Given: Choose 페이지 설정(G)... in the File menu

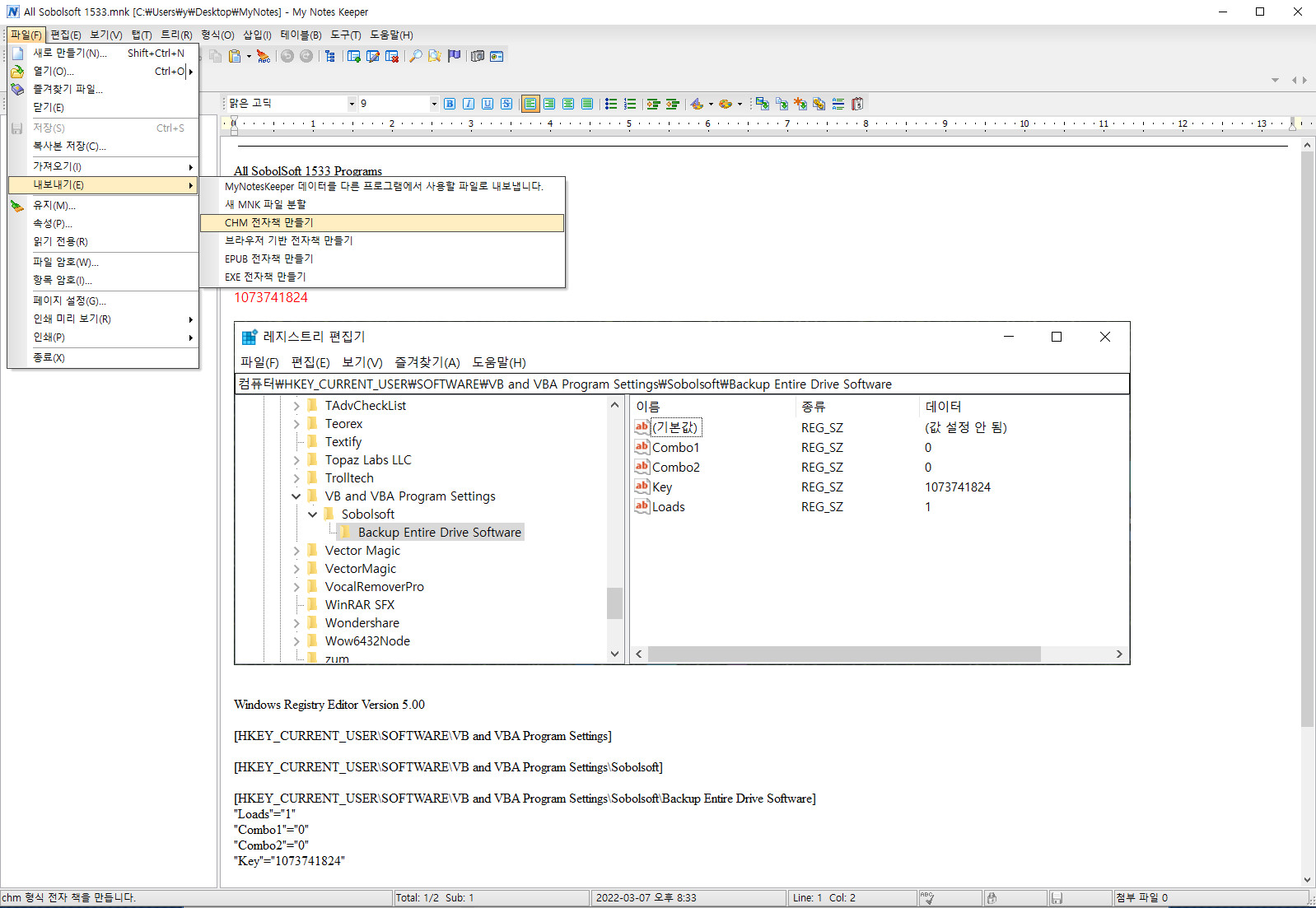Looking at the screenshot, I should pyautogui.click(x=103, y=300).
